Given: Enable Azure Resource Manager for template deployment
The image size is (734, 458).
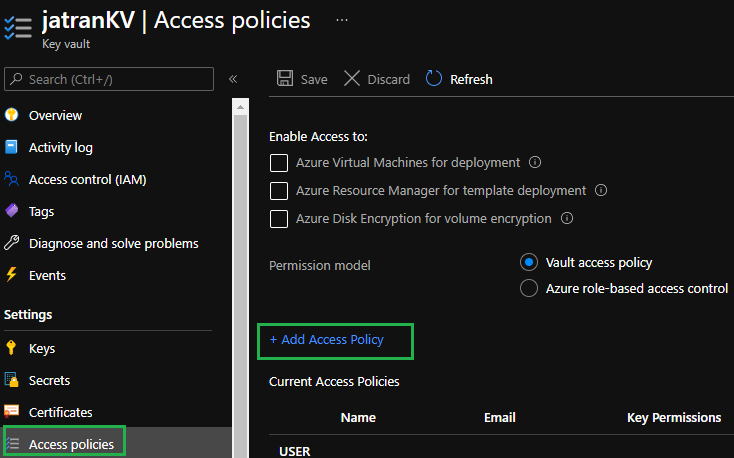Looking at the screenshot, I should pyautogui.click(x=279, y=191).
